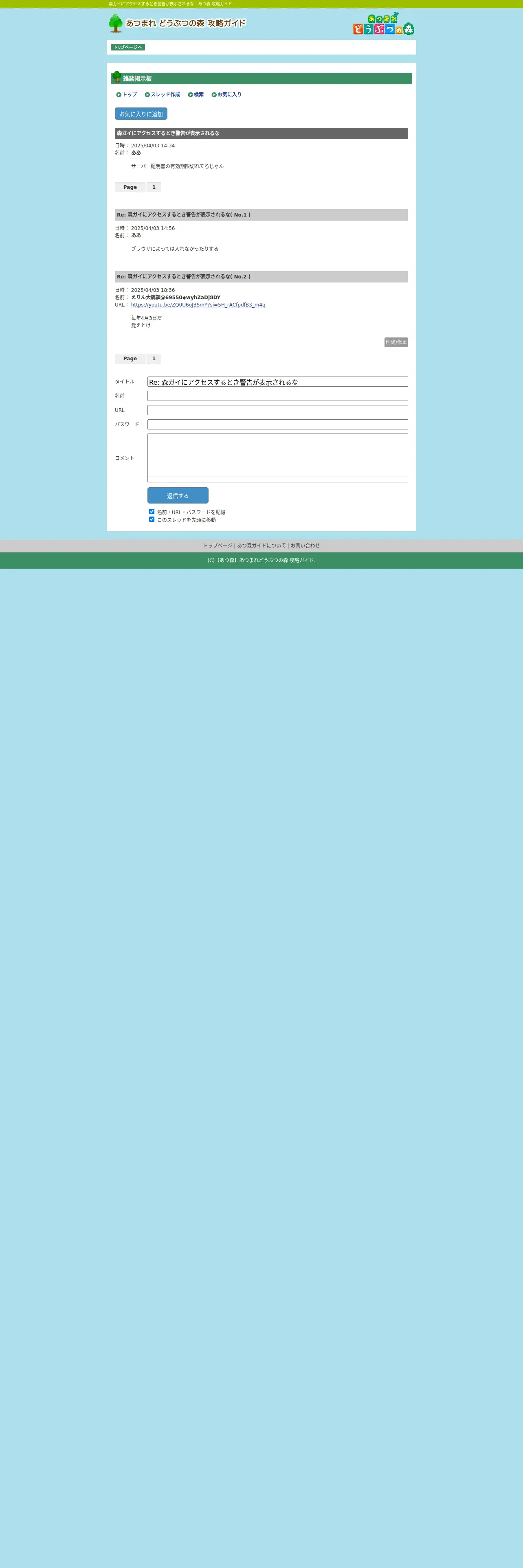Click timestamp 2025/04/03 14:56

[153, 229]
